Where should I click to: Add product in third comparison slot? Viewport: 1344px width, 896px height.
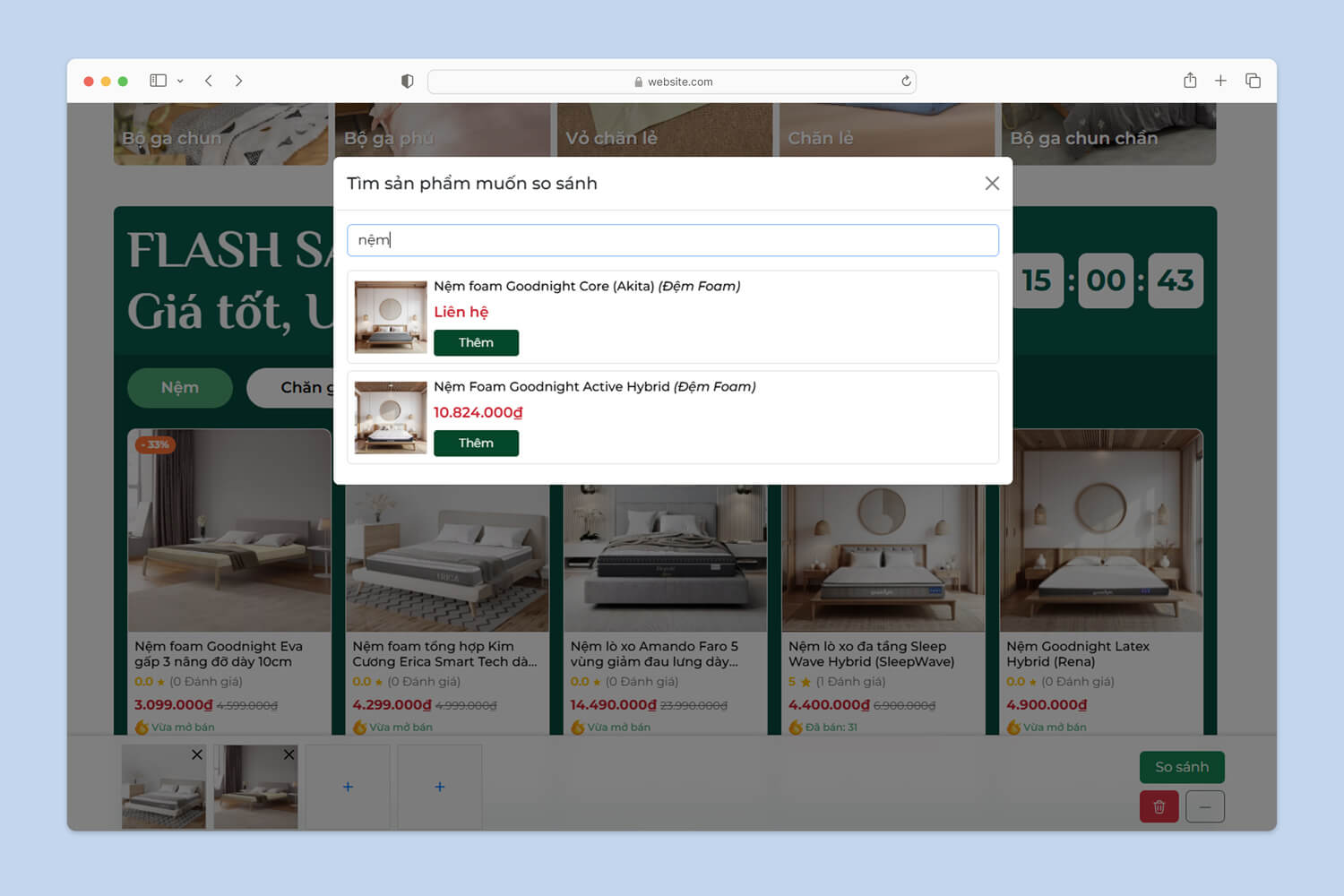[x=348, y=787]
